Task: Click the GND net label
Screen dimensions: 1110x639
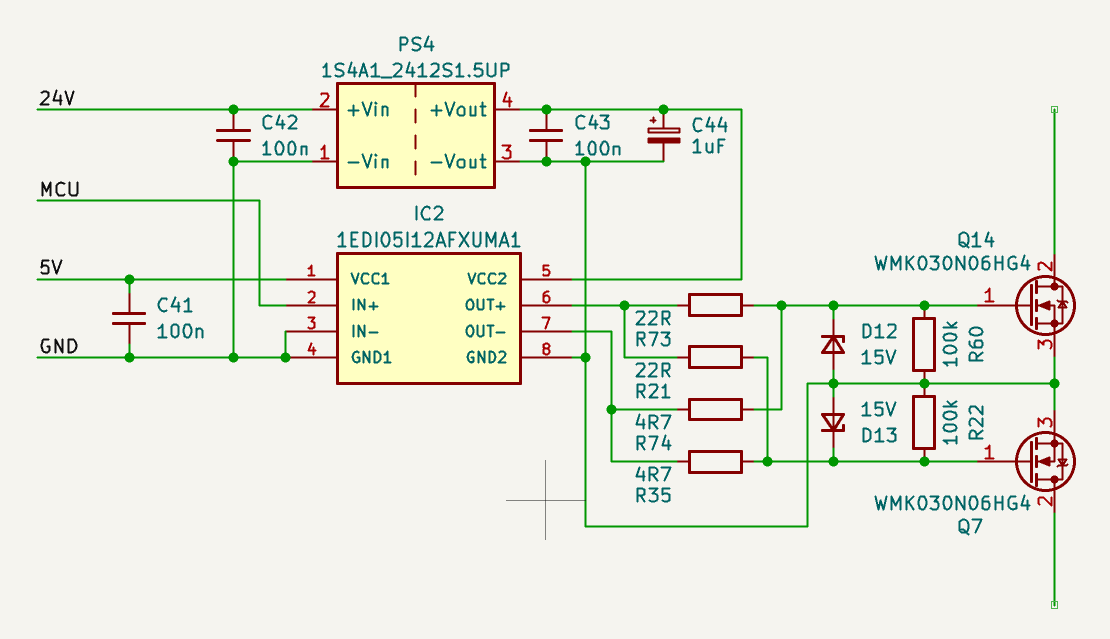Action: click(x=59, y=347)
